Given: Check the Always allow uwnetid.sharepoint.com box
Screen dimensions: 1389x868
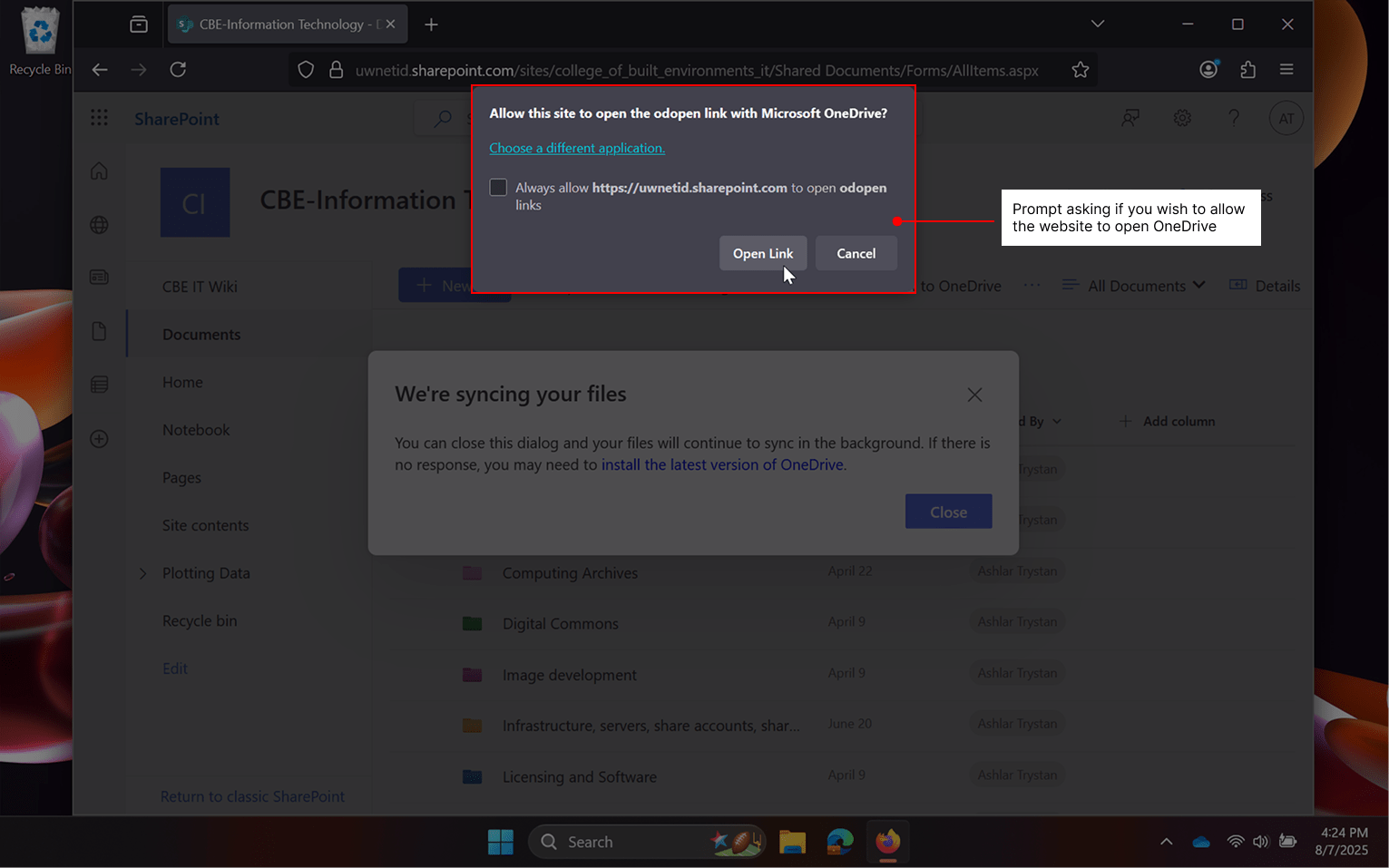Looking at the screenshot, I should point(498,187).
